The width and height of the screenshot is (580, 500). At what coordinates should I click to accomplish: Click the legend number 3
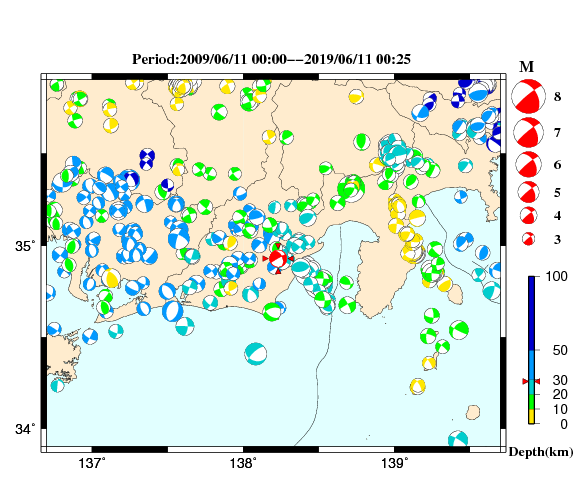tap(557, 240)
